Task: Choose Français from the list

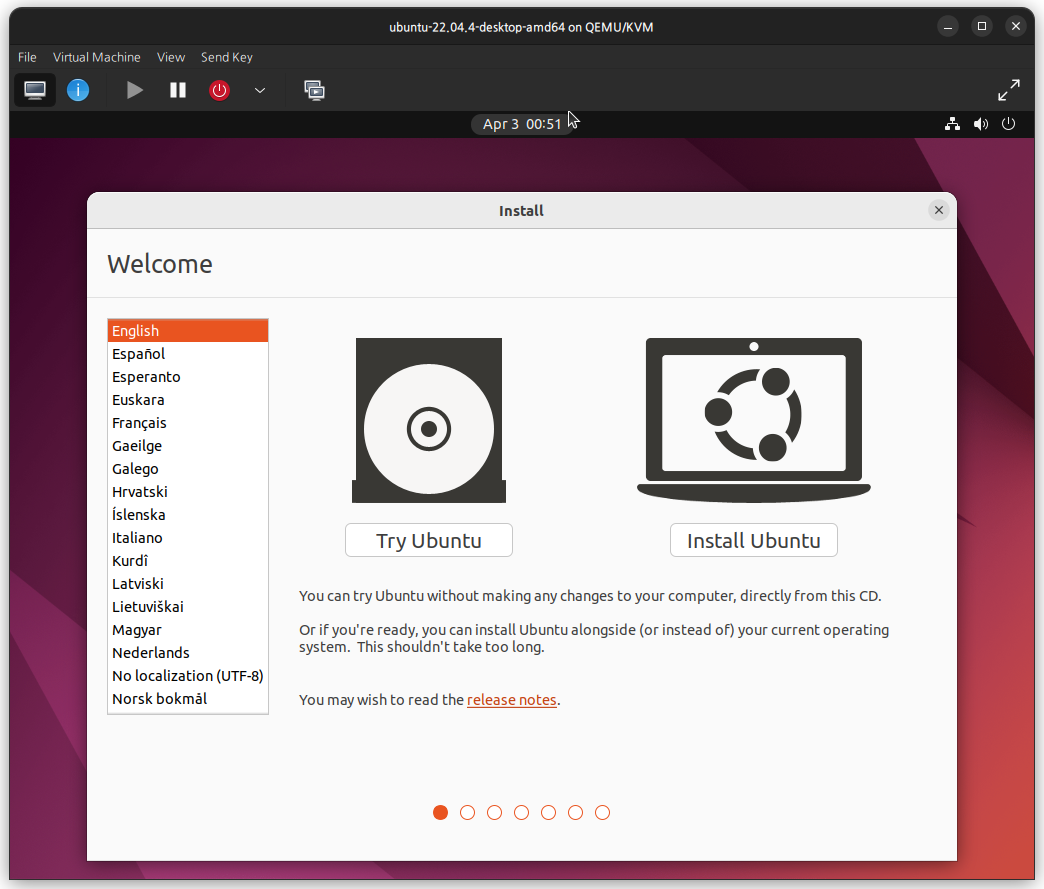Action: pos(188,423)
